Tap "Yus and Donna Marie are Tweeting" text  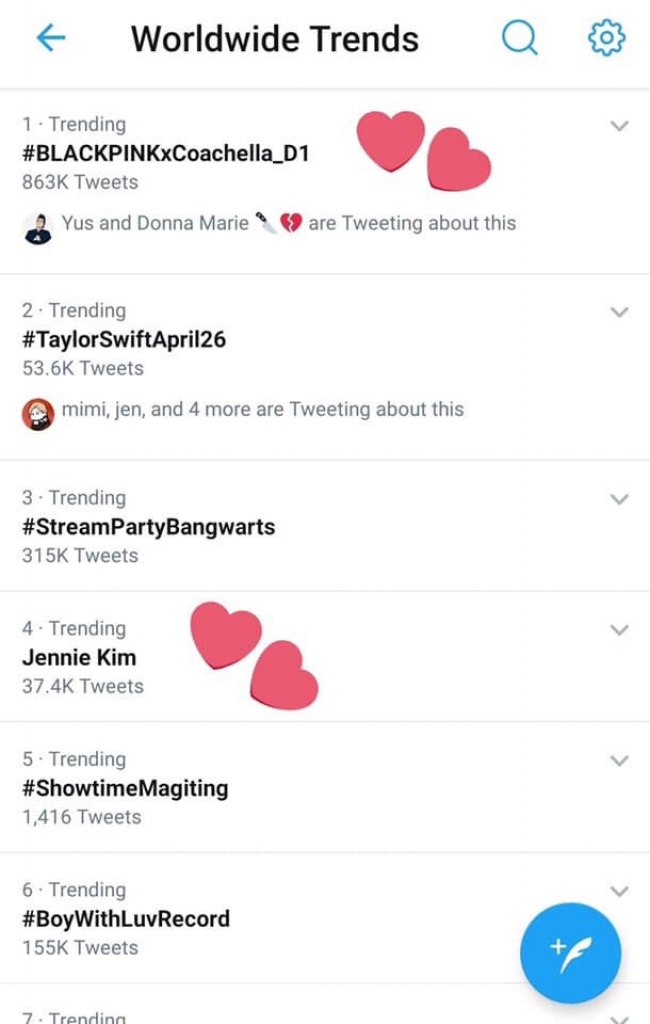(289, 223)
